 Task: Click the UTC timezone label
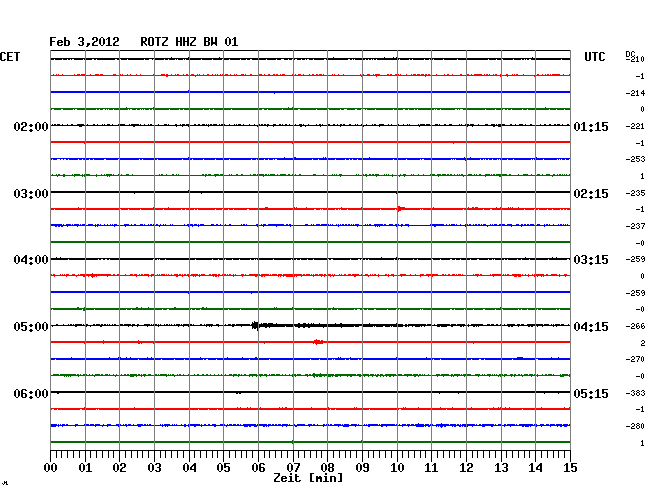(594, 57)
